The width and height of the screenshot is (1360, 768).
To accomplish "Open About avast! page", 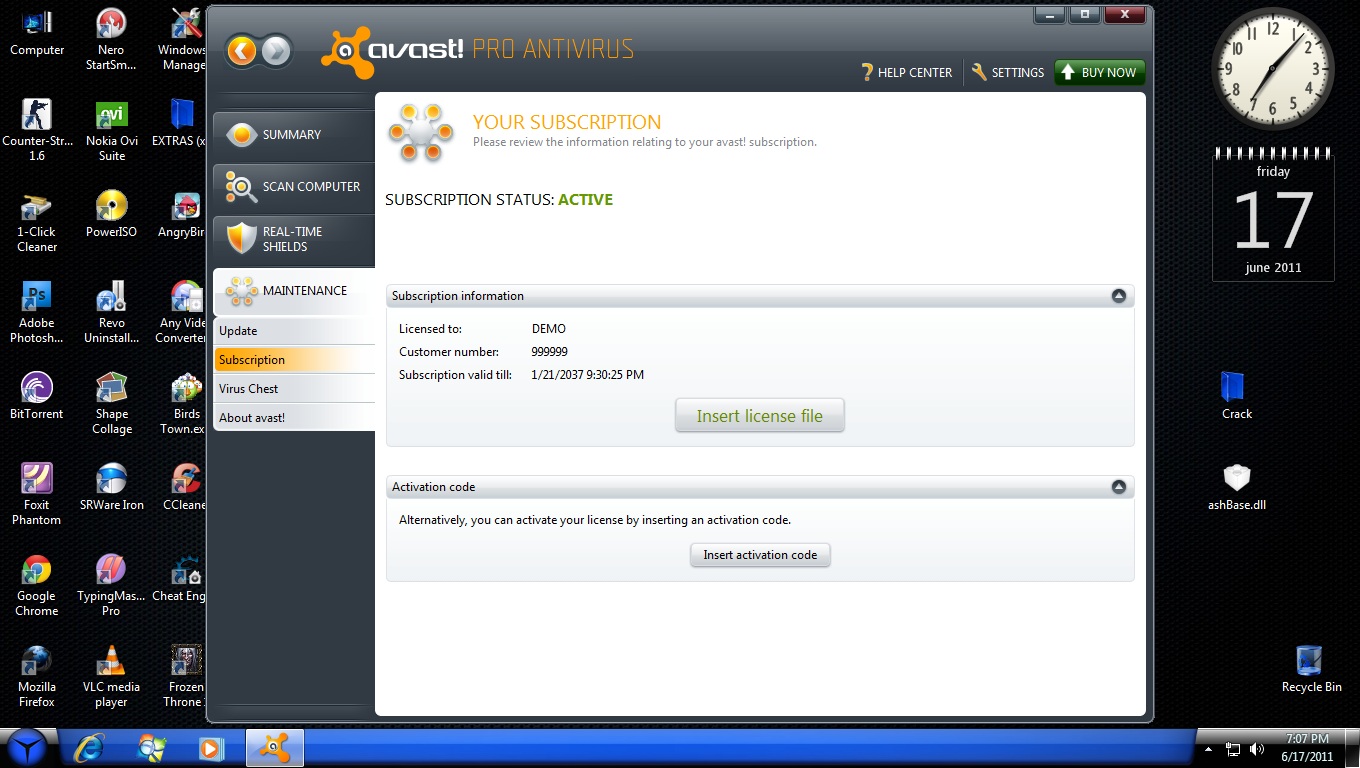I will 294,418.
